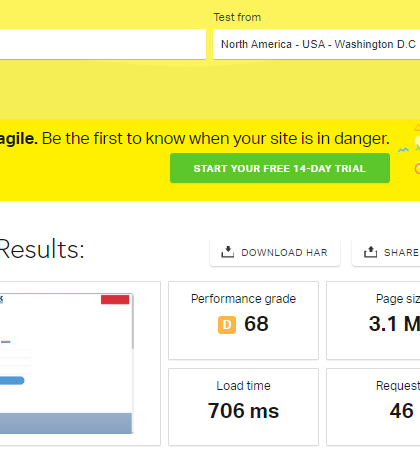Click the orange D grade badge
The image size is (420, 467).
click(x=227, y=324)
